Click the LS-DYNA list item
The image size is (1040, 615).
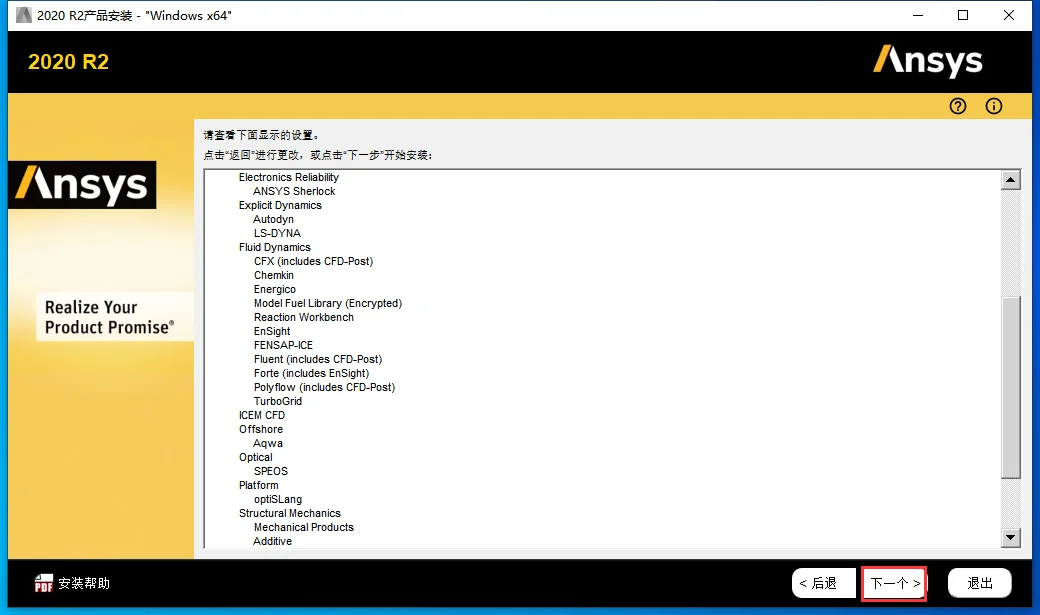coord(277,233)
